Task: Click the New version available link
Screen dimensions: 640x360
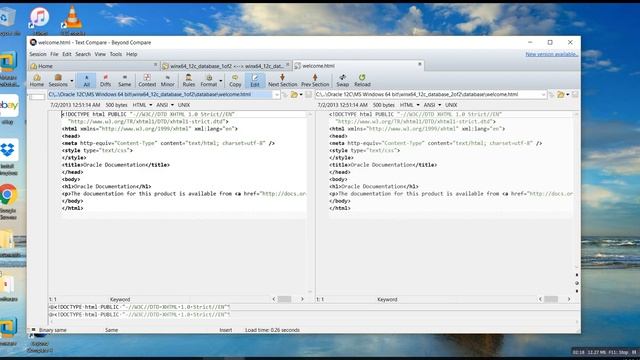Action: tap(551, 54)
